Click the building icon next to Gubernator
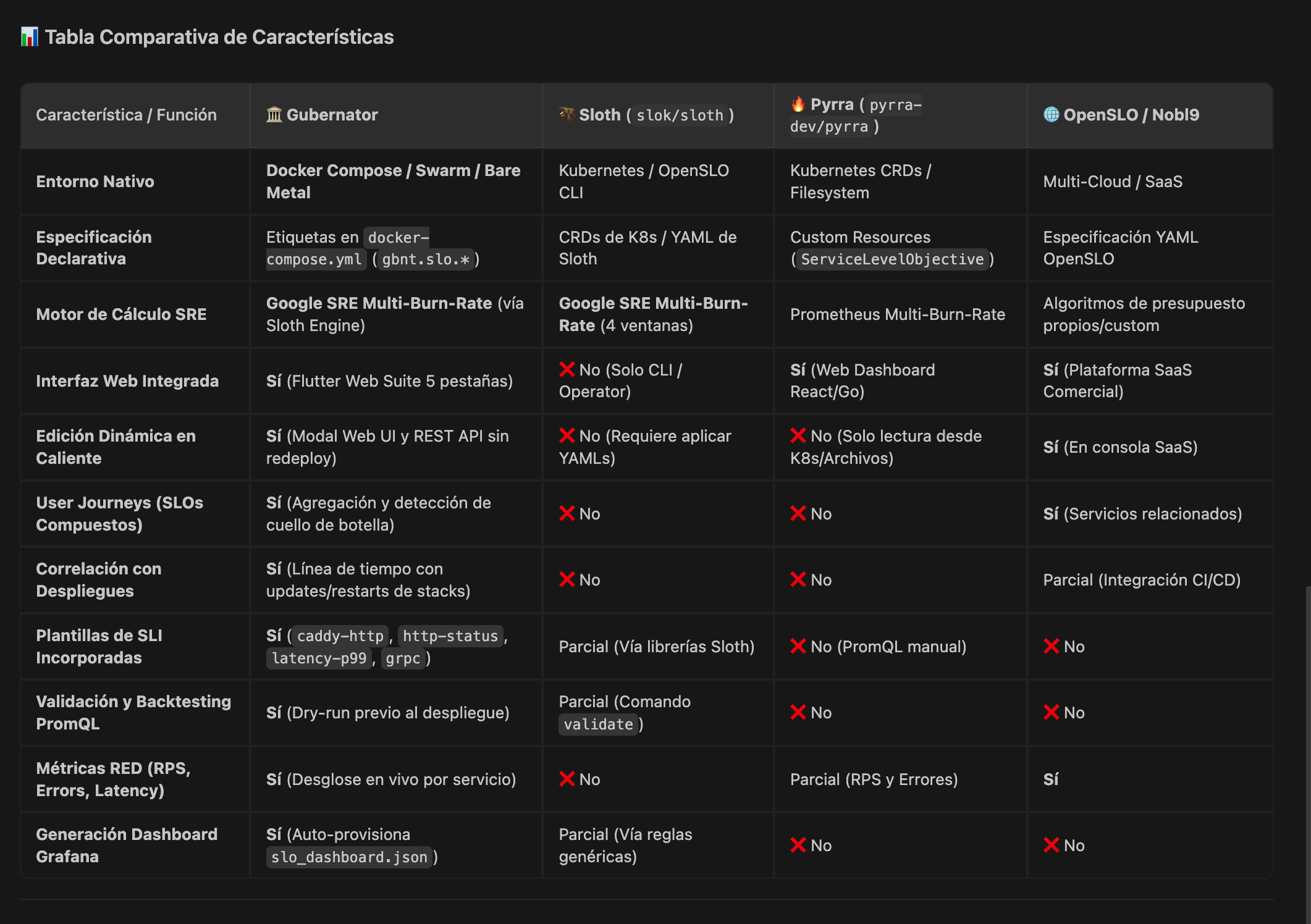This screenshot has height=924, width=1311. click(x=274, y=115)
